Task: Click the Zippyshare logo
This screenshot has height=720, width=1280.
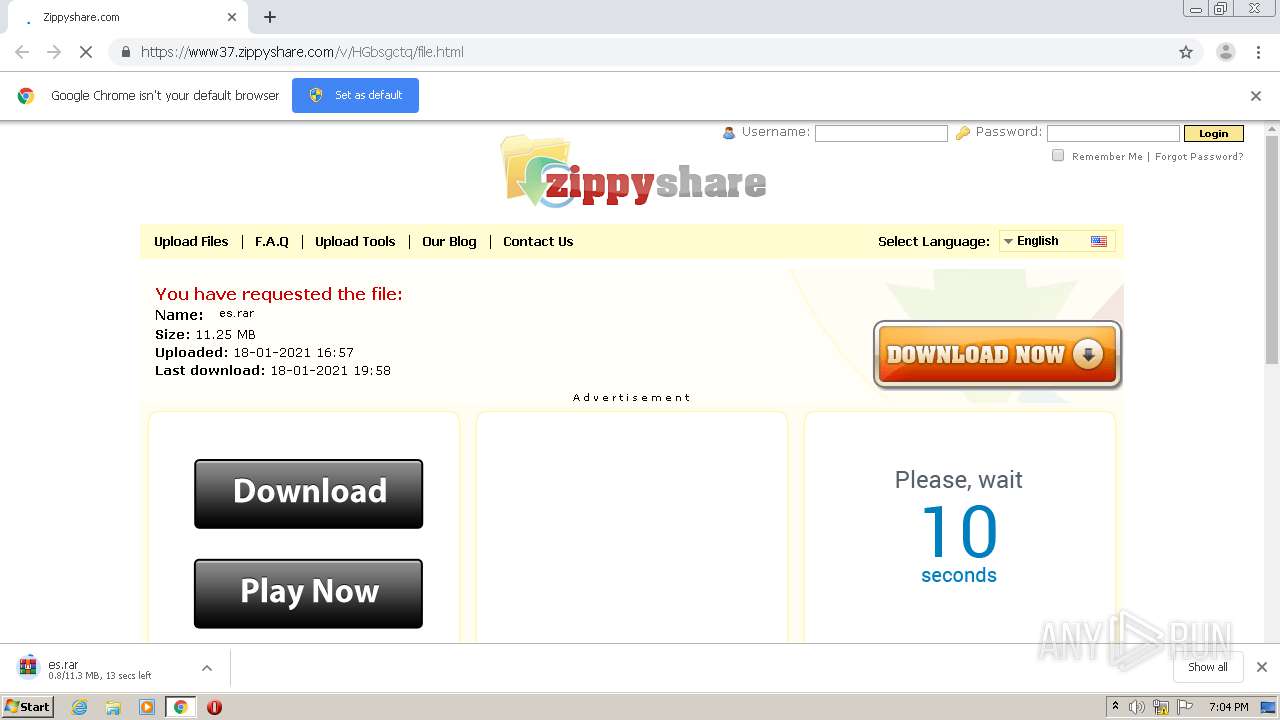Action: [633, 172]
